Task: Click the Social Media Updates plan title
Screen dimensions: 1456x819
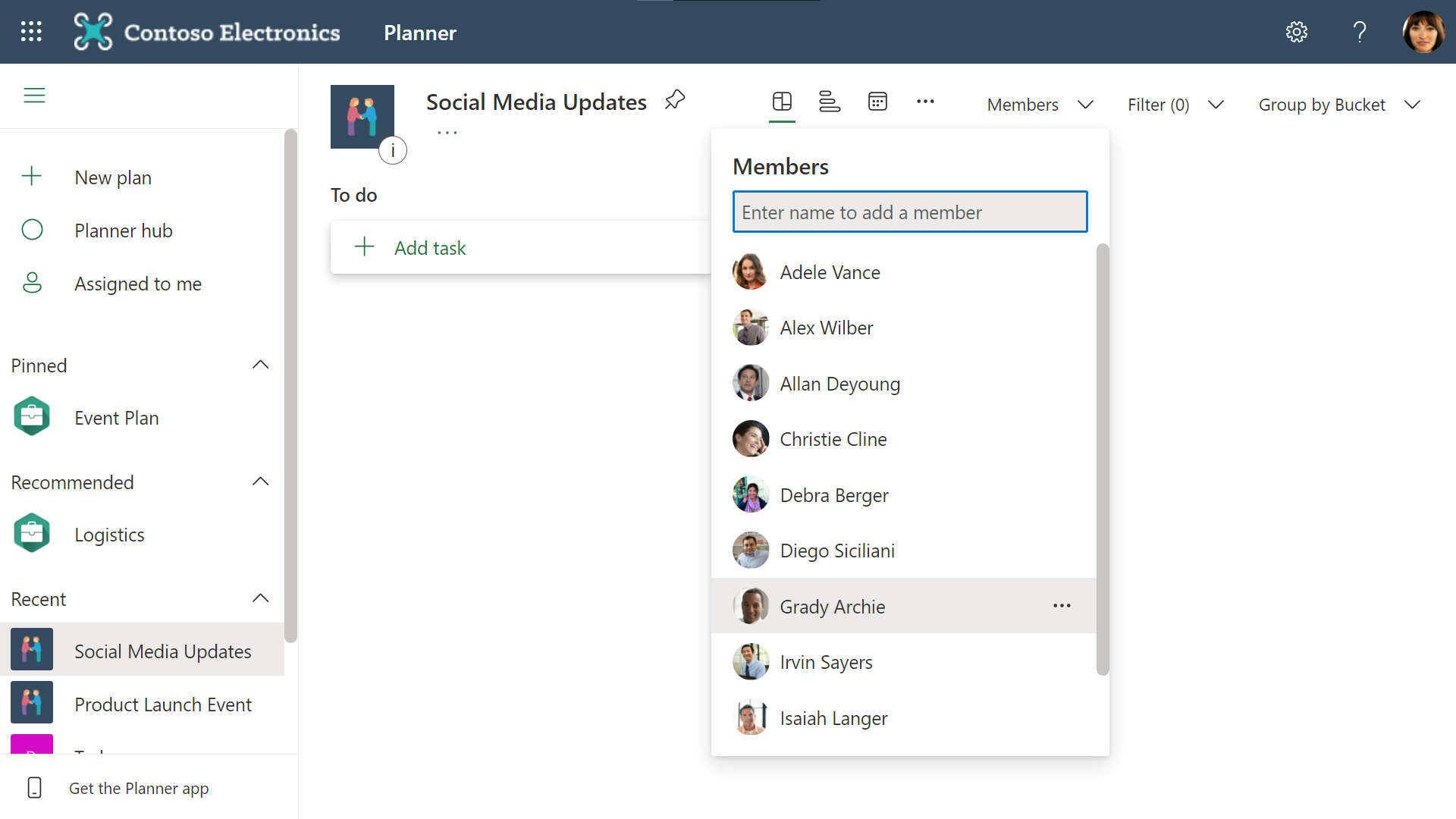Action: tap(536, 102)
